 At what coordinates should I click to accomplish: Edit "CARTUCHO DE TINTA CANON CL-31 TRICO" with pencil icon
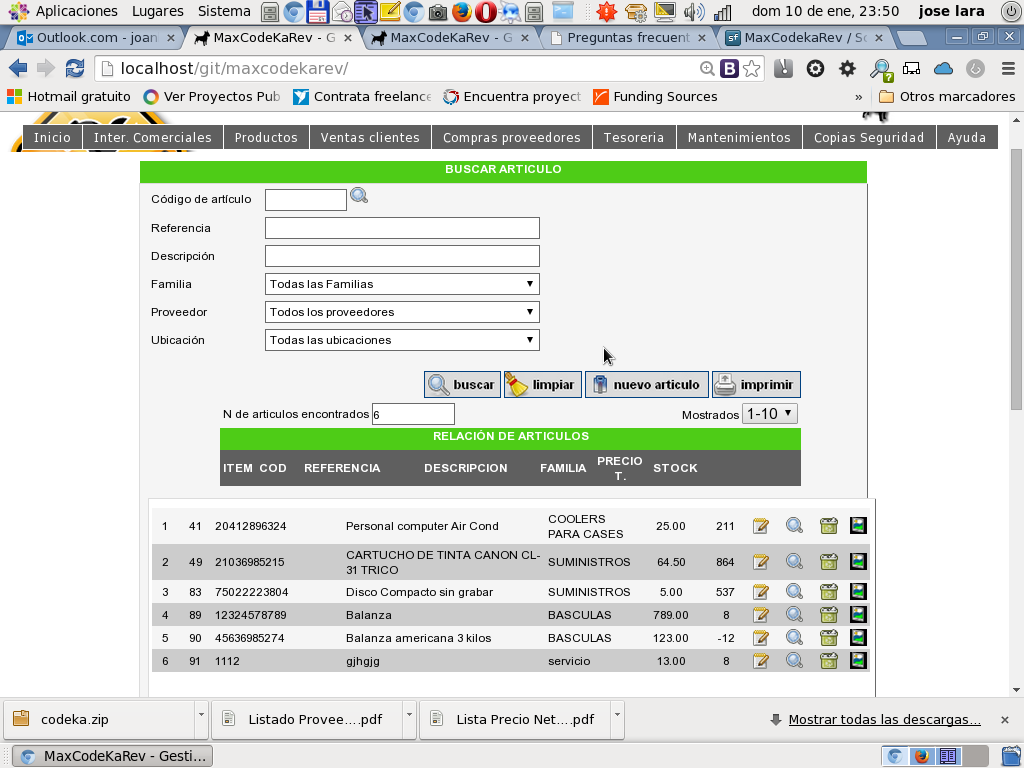click(x=761, y=561)
